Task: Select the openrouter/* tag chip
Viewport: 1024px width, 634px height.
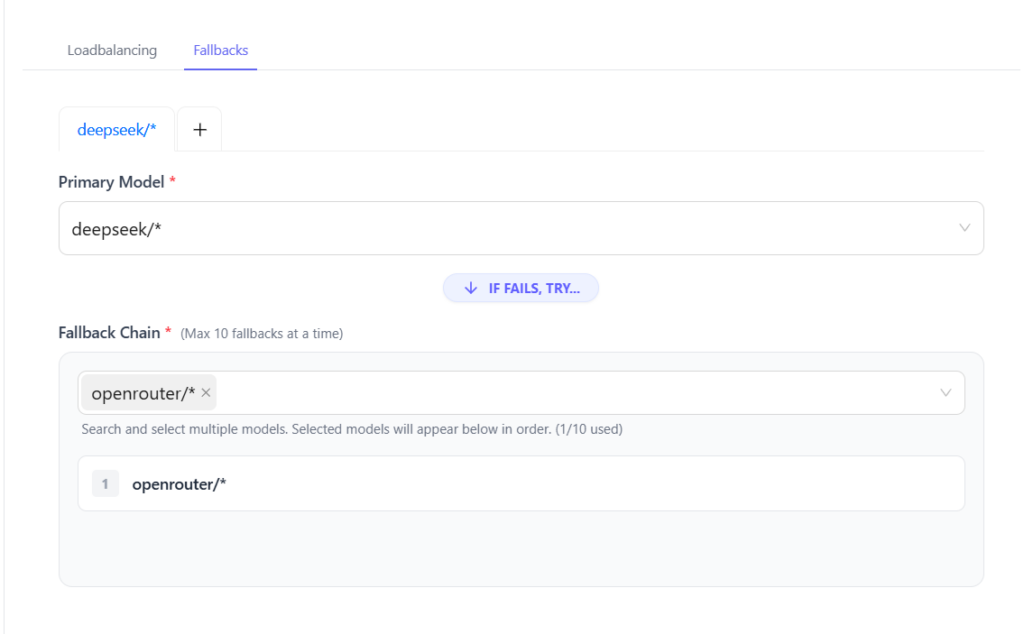Action: (x=149, y=393)
